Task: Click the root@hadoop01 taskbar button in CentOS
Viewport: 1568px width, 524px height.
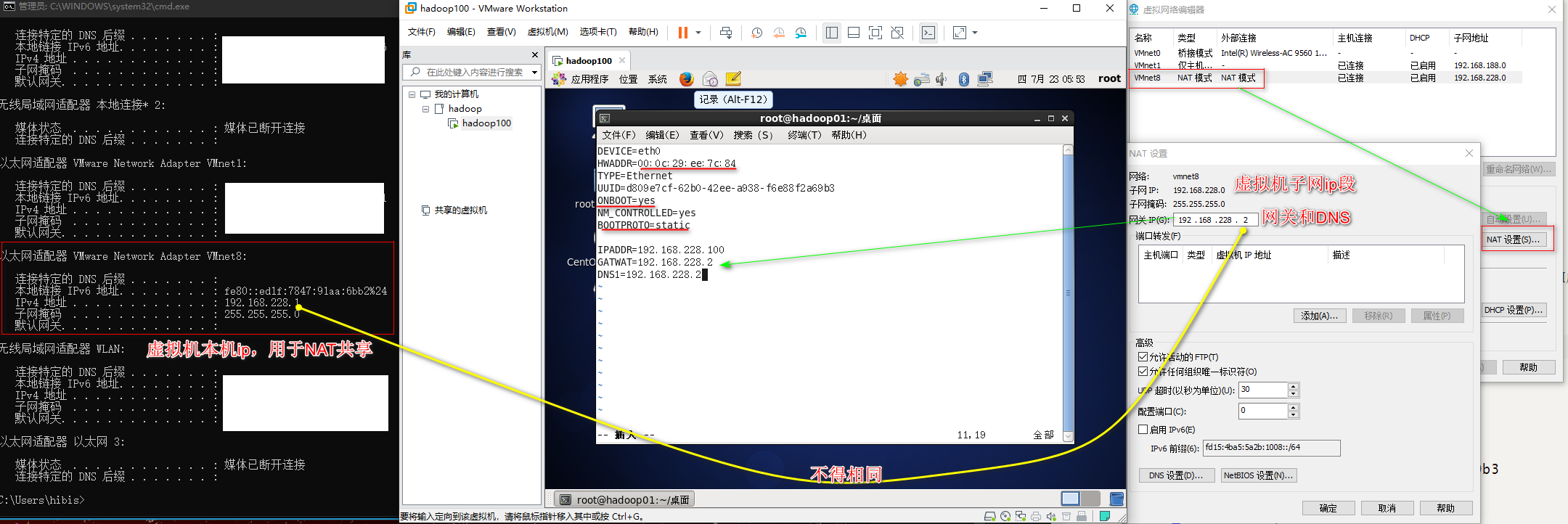Action: pyautogui.click(x=625, y=499)
